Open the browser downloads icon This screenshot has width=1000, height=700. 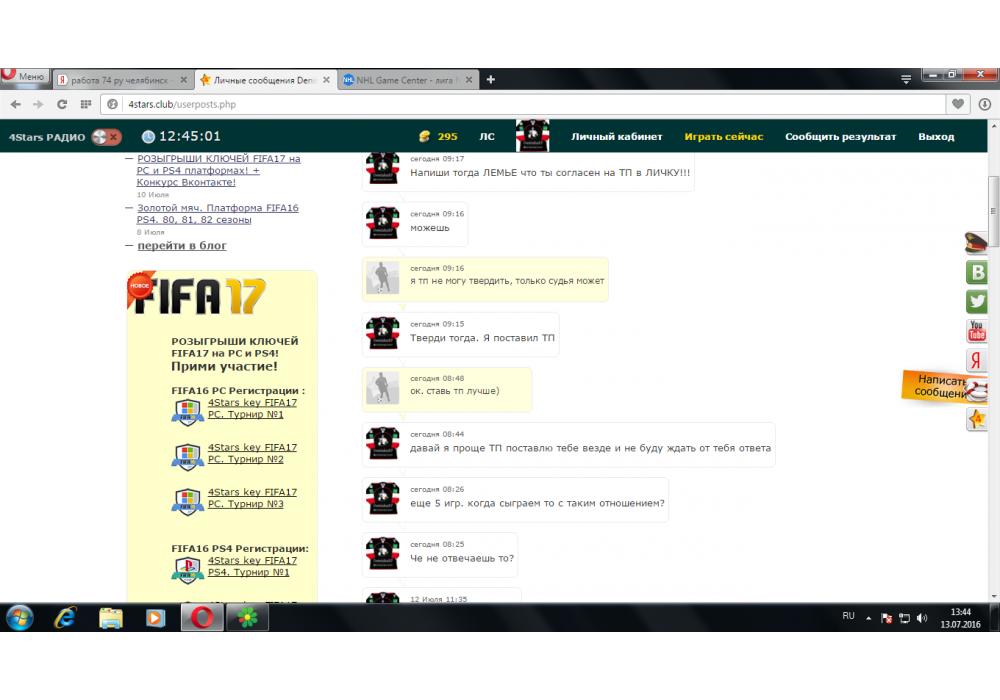click(984, 104)
